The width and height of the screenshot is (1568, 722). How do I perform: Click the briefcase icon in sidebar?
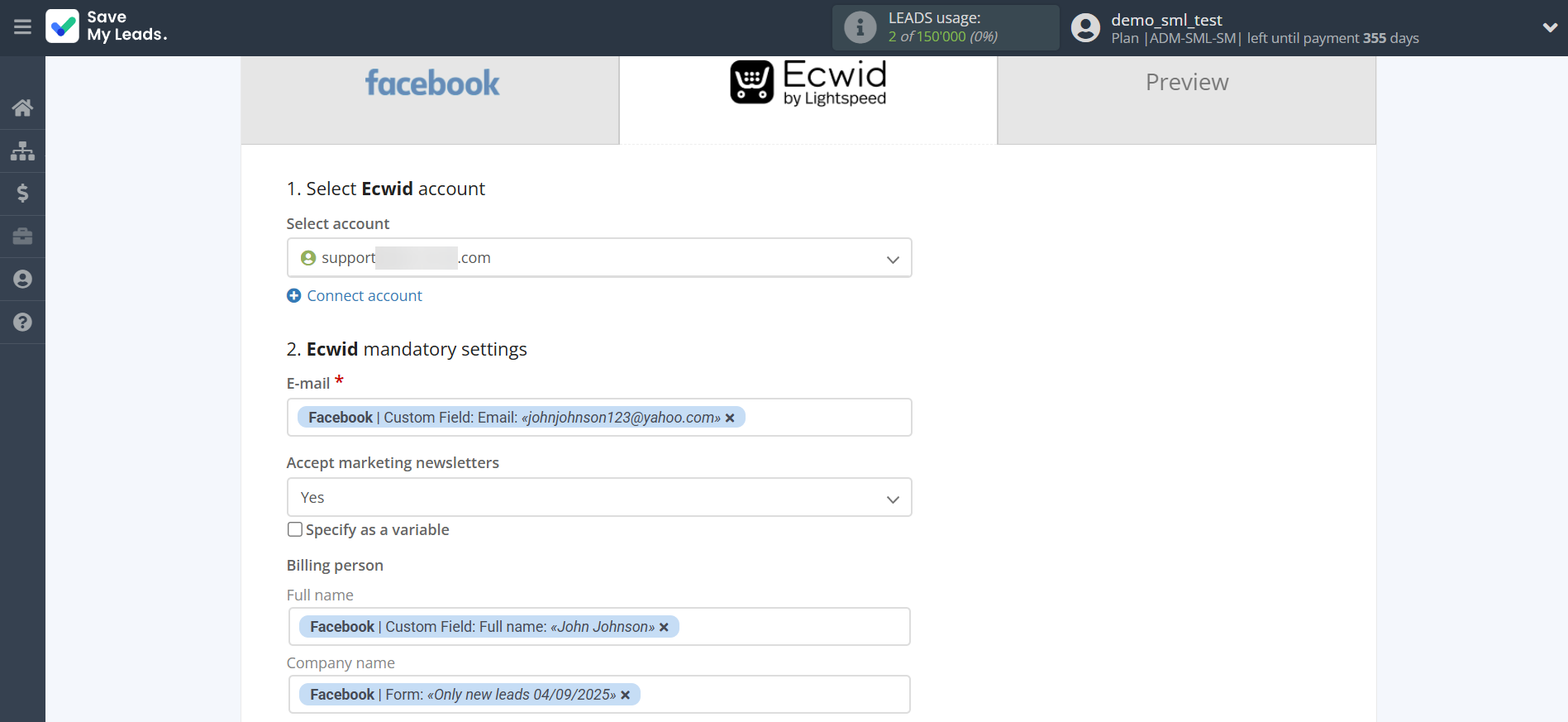(x=22, y=237)
